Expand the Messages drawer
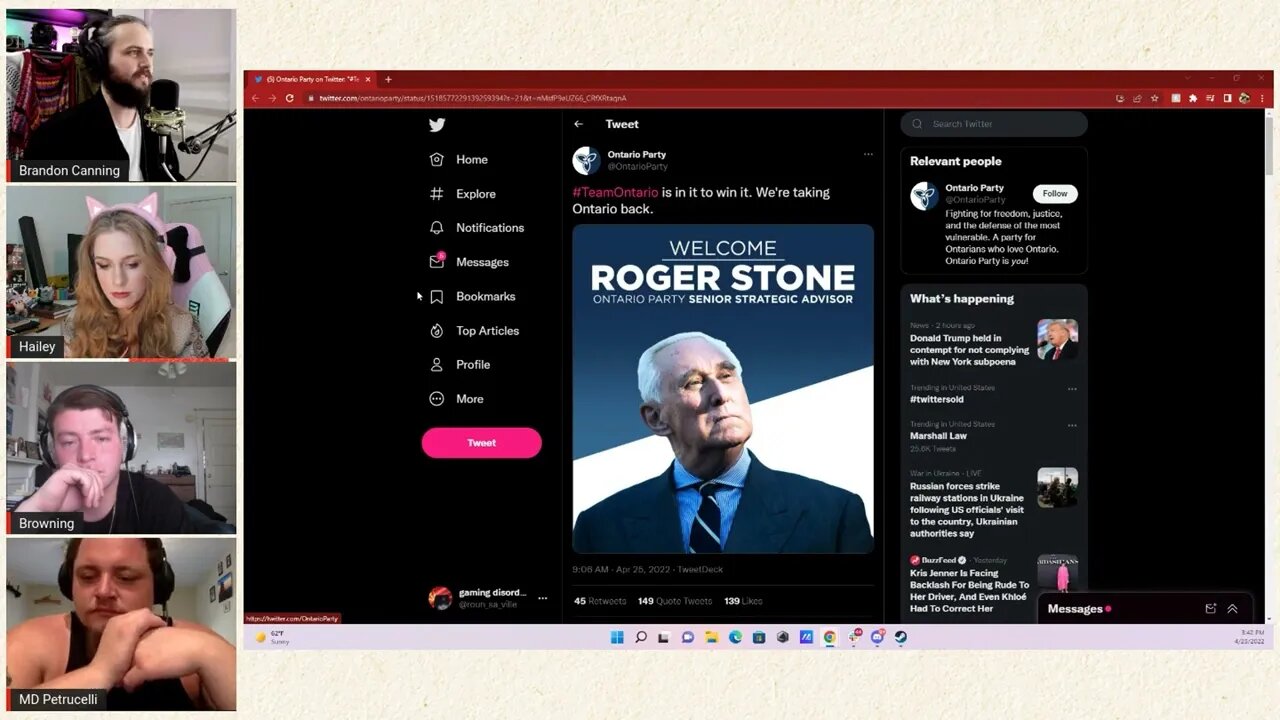1280x720 pixels. 1232,608
